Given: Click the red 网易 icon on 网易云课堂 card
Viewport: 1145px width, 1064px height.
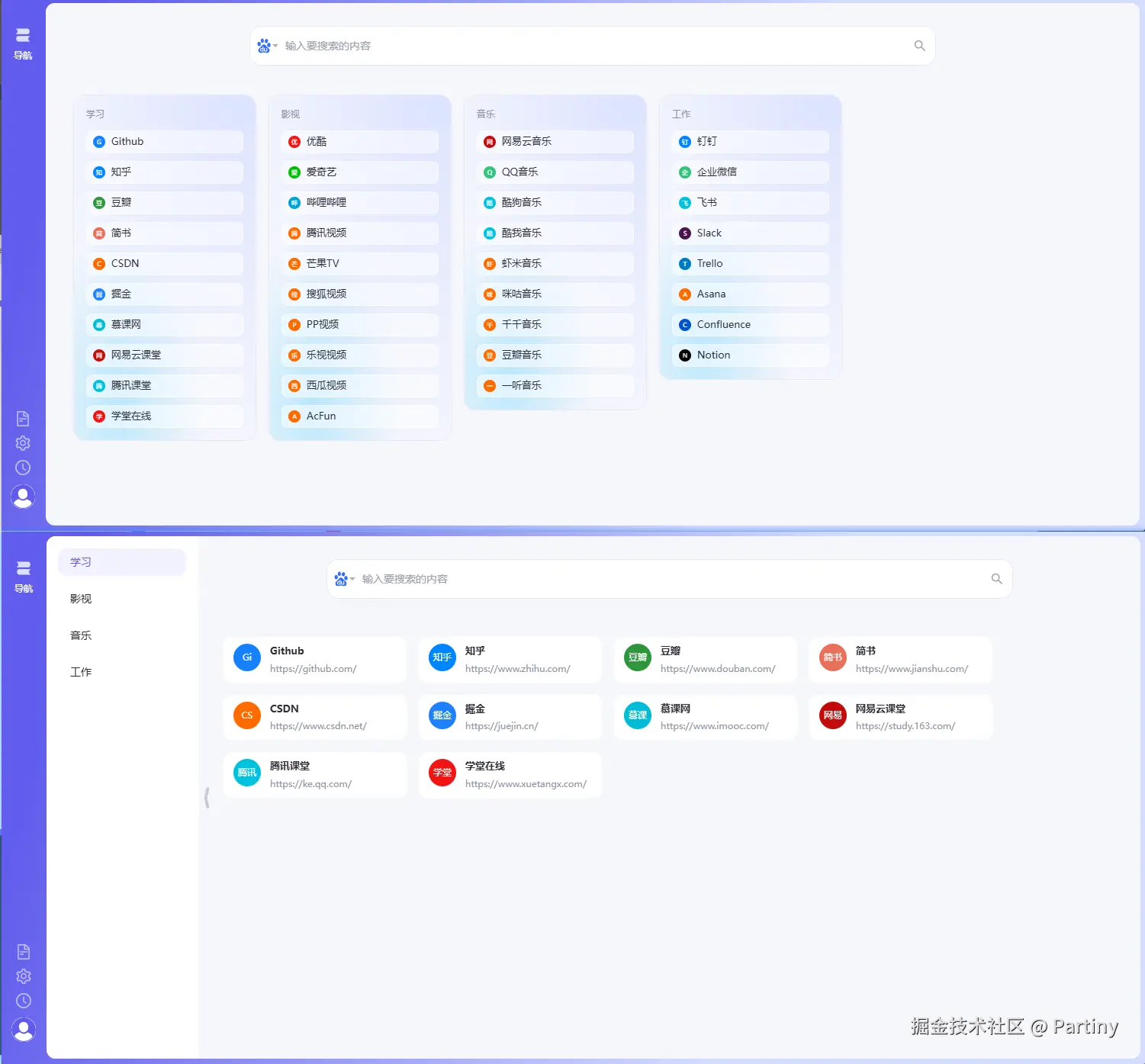Looking at the screenshot, I should click(x=833, y=715).
